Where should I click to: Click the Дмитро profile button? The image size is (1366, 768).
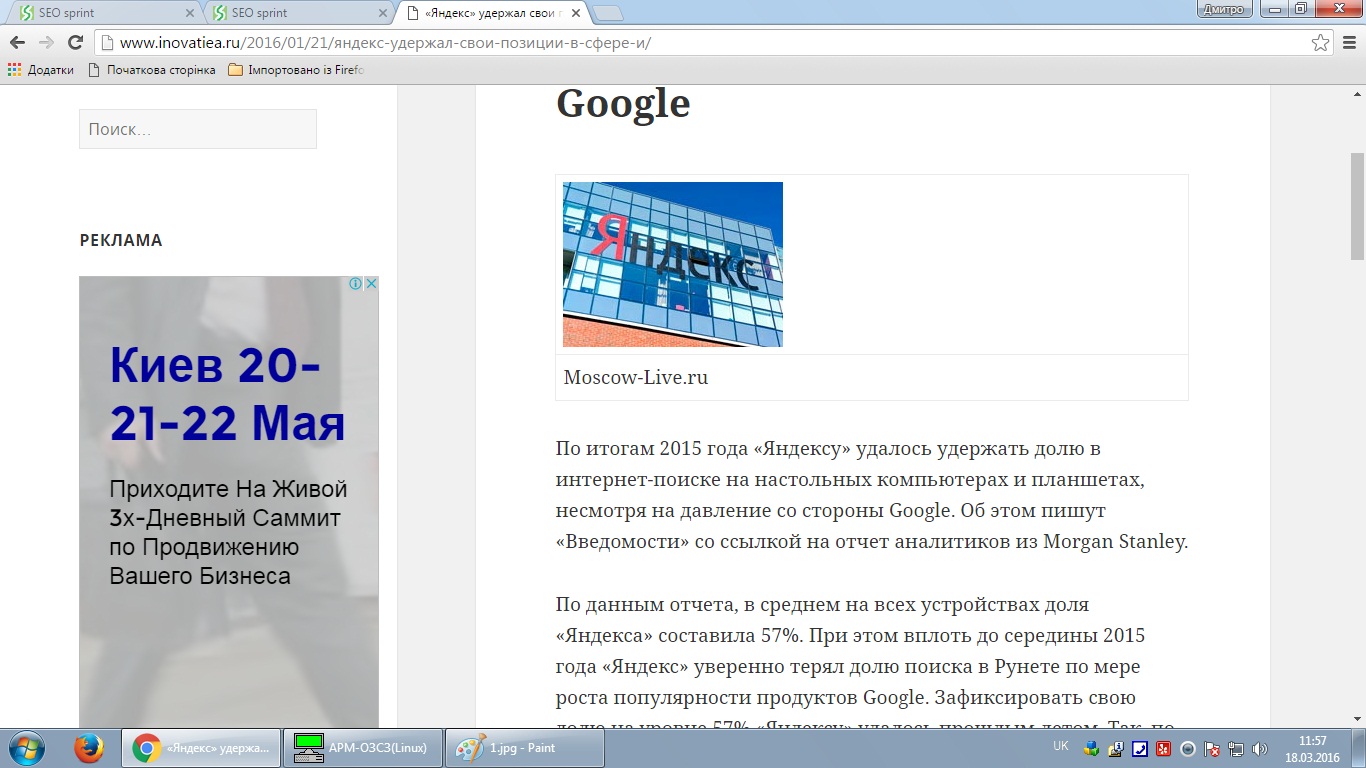point(1224,9)
